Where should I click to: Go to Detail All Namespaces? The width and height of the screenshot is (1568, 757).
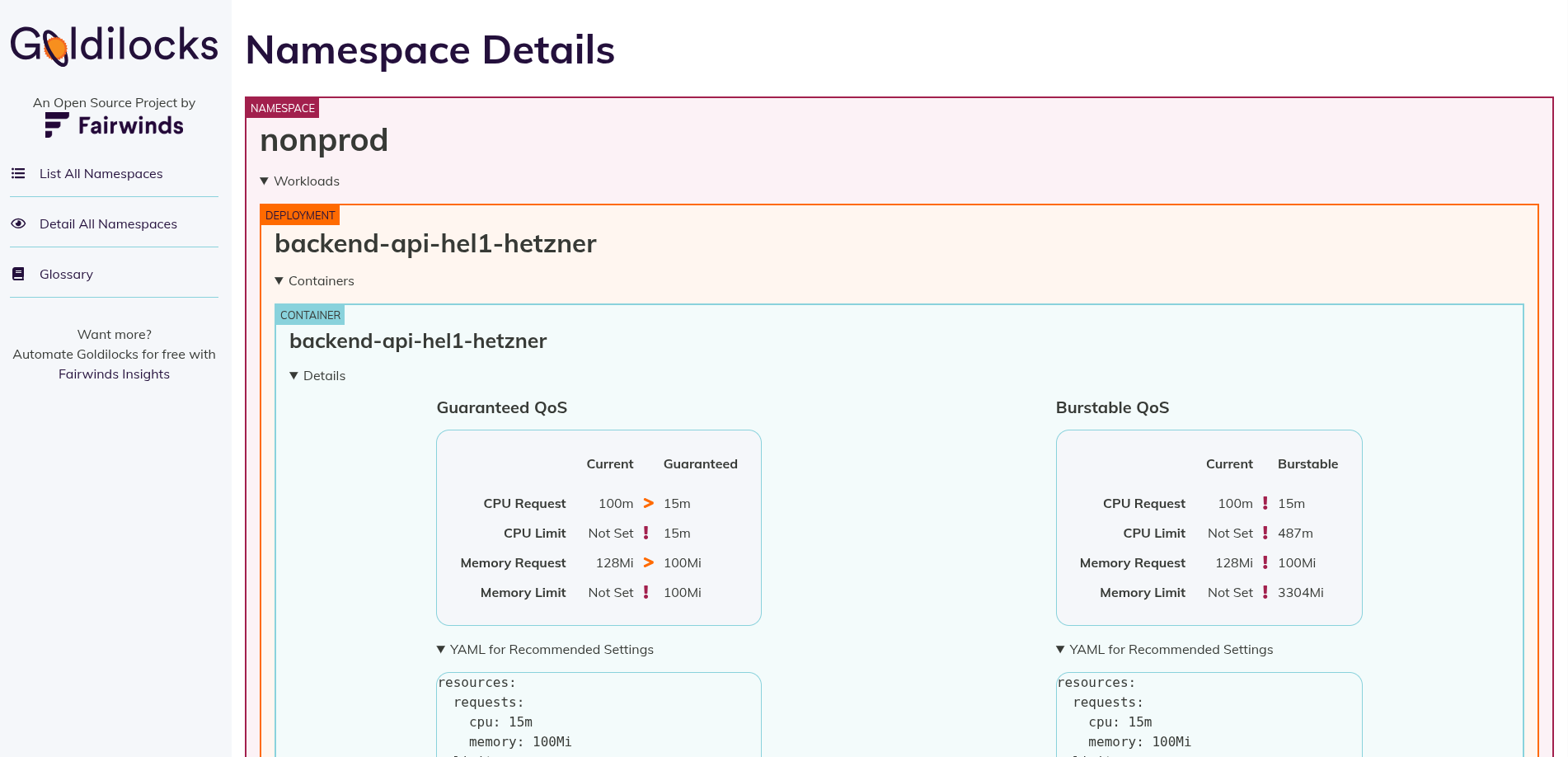pyautogui.click(x=108, y=223)
